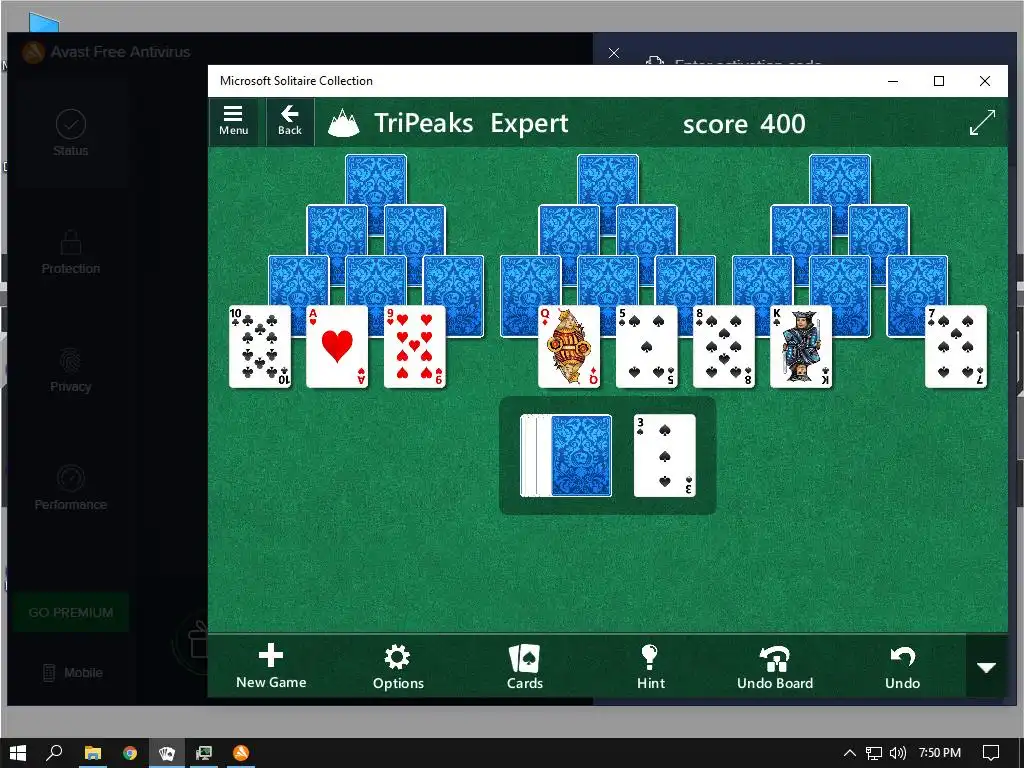
Task: Play the Queen of diamonds card
Action: click(569, 347)
